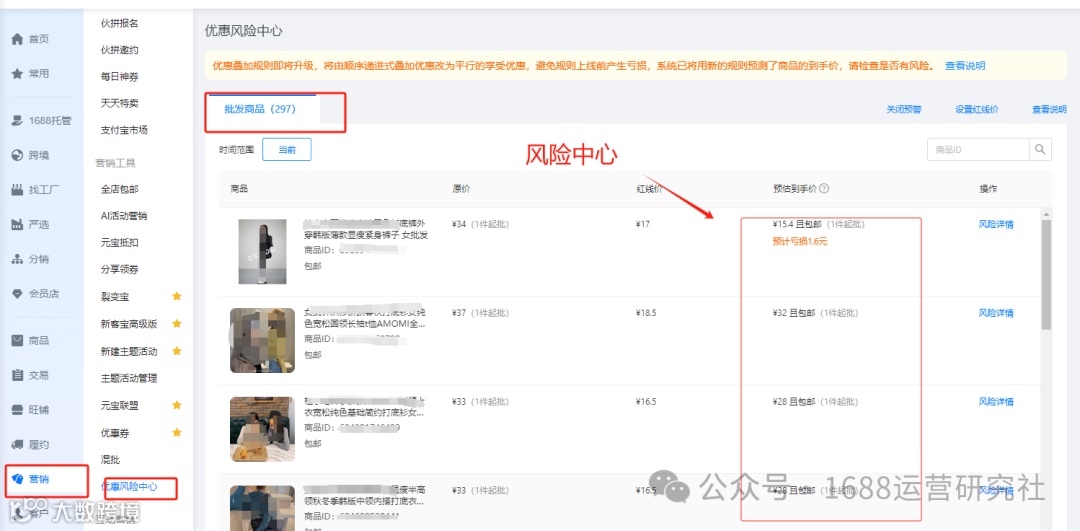The image size is (1080, 531).
Task: Open 主题活动管理 in the menu
Action: coord(129,378)
